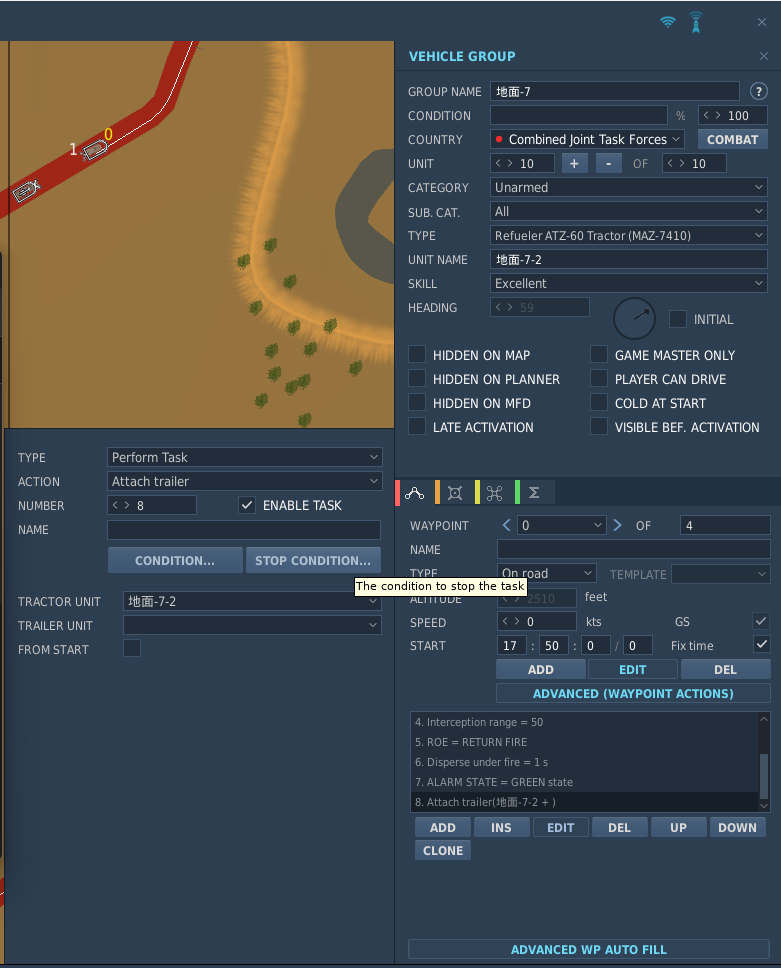This screenshot has height=968, width=781.
Task: Click the condition percent stepper 100
Action: (733, 115)
